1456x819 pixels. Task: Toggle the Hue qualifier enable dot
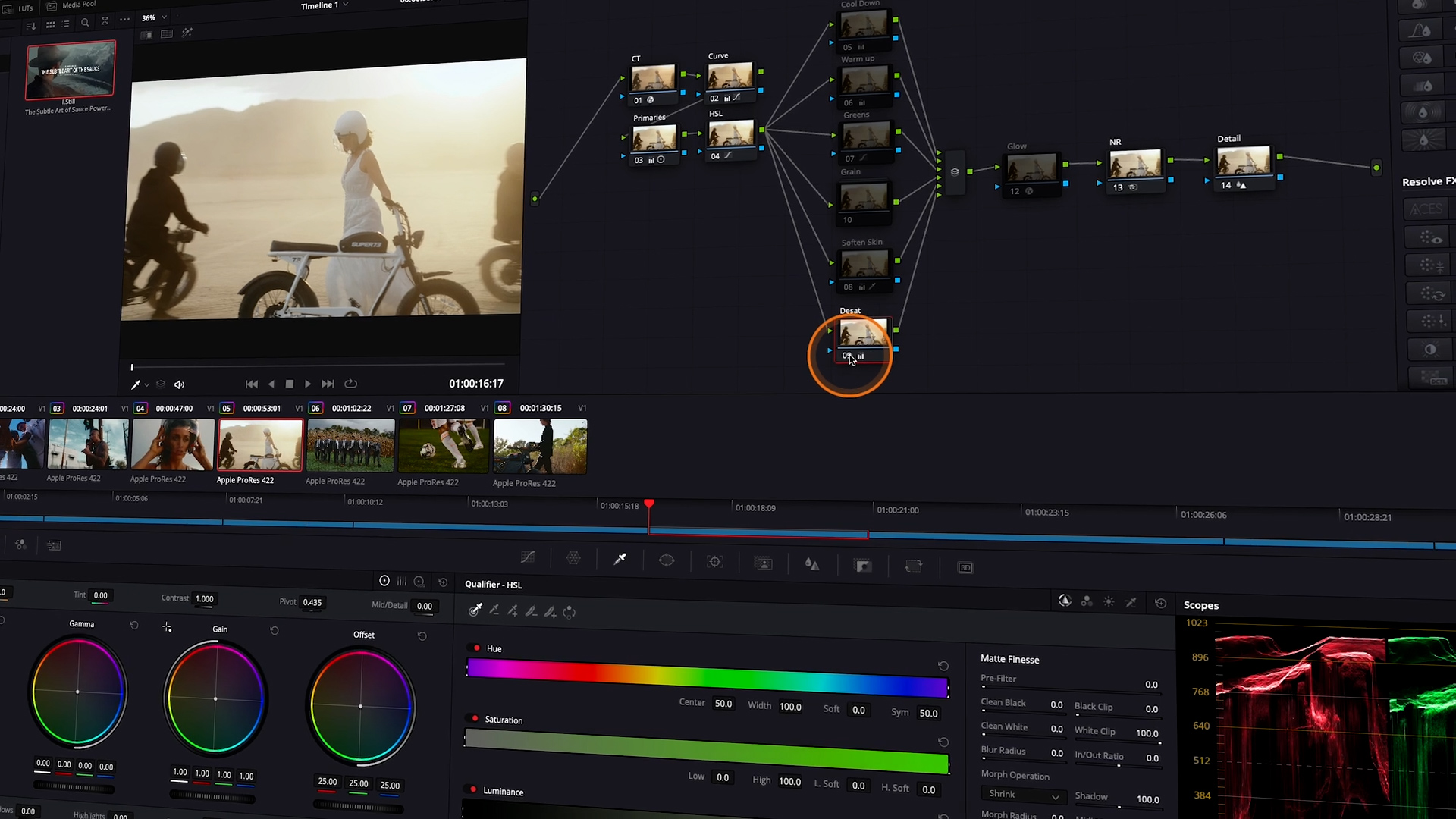[476, 648]
